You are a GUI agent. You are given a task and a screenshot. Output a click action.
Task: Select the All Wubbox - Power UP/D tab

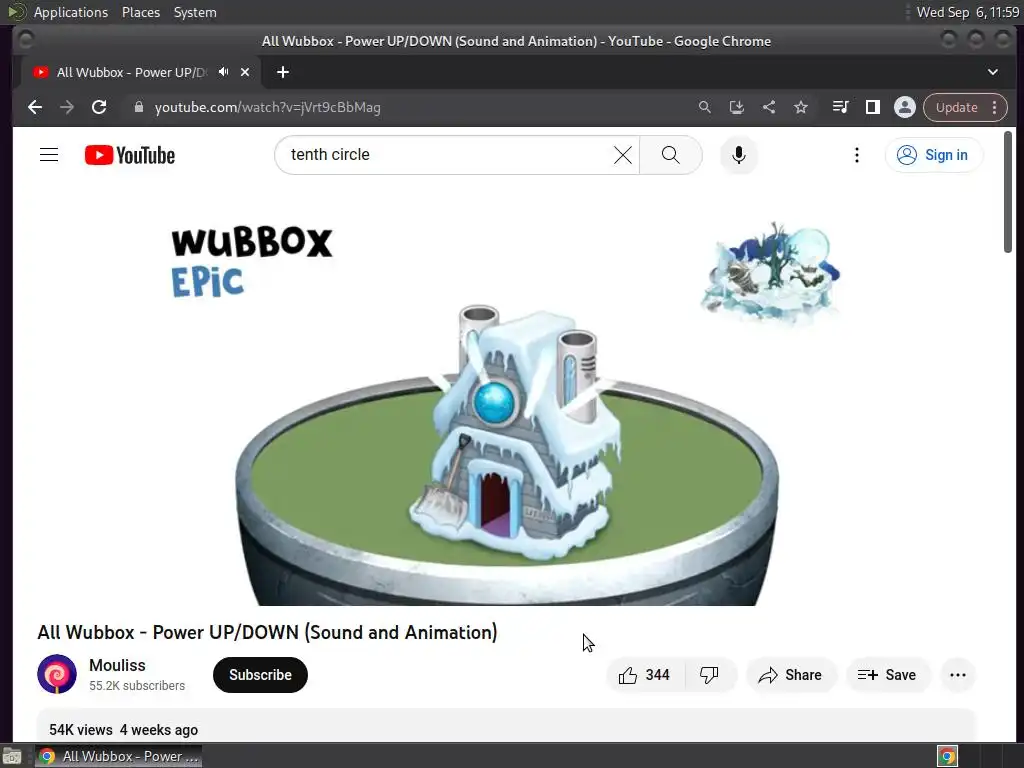(131, 72)
